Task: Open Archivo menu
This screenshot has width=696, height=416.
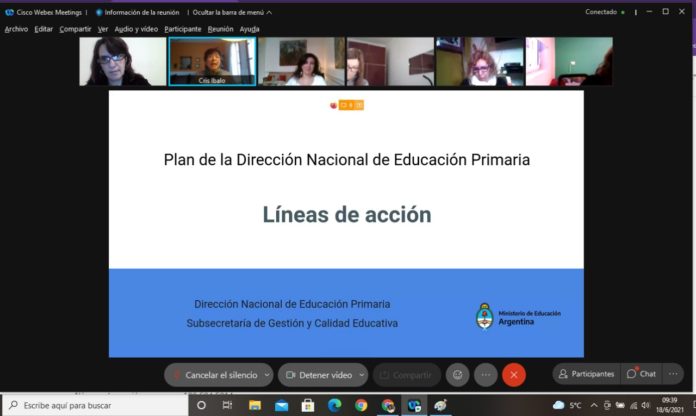Action: point(16,29)
